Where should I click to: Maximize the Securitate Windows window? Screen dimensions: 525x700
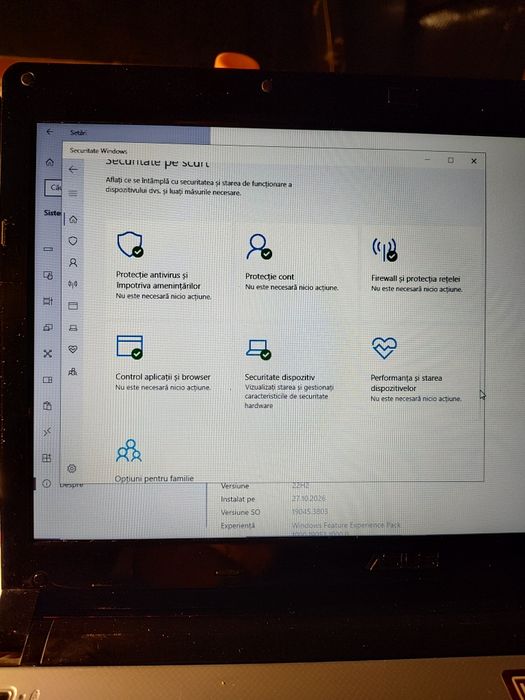click(451, 160)
